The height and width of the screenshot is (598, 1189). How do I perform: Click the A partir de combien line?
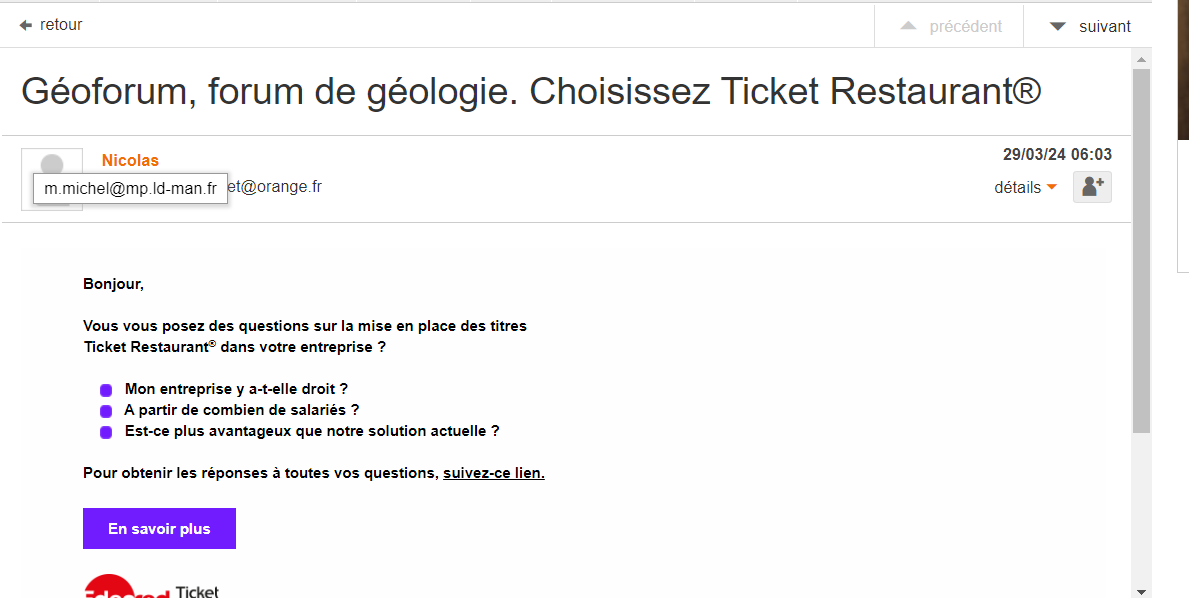[x=241, y=410]
